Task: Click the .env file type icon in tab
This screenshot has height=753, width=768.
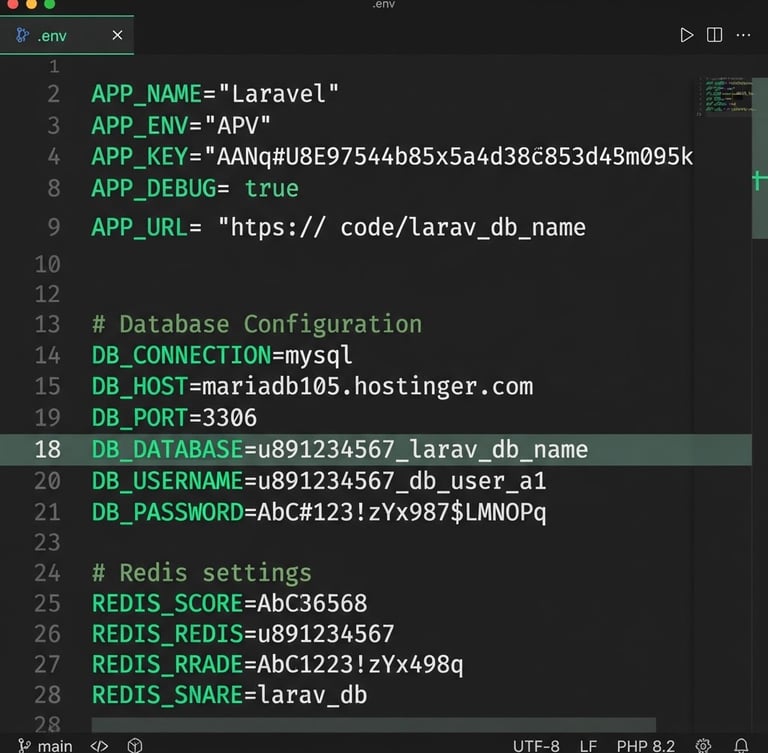Action: pos(22,35)
